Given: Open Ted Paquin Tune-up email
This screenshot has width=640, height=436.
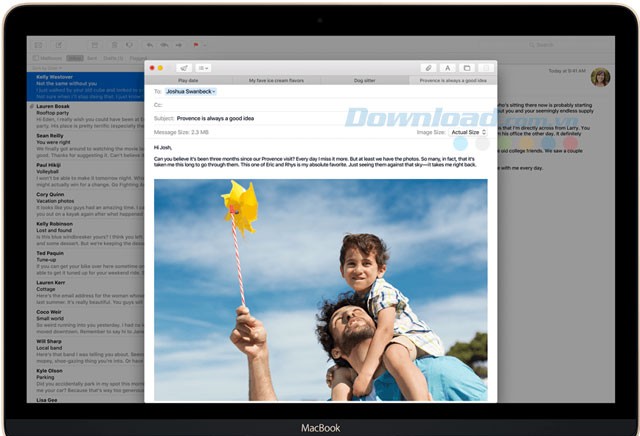Looking at the screenshot, I should click(x=85, y=263).
